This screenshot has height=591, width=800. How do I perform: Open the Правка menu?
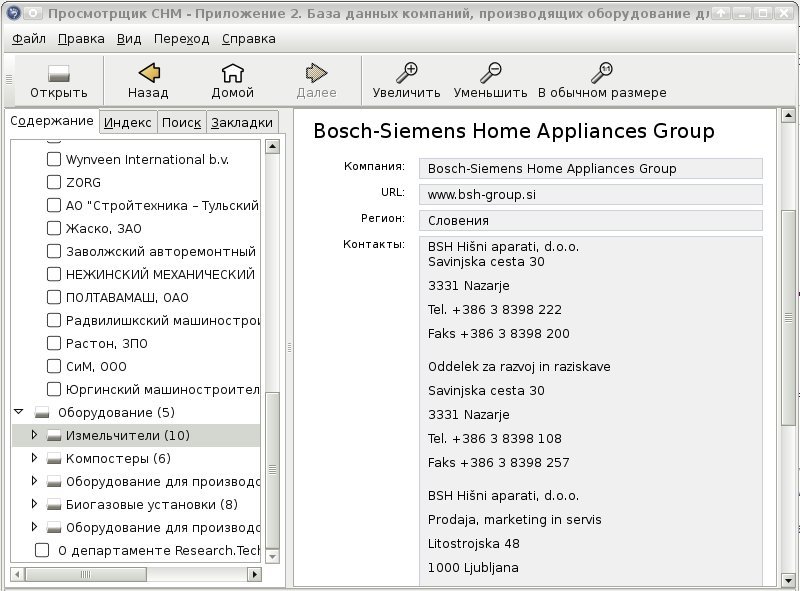pos(81,39)
